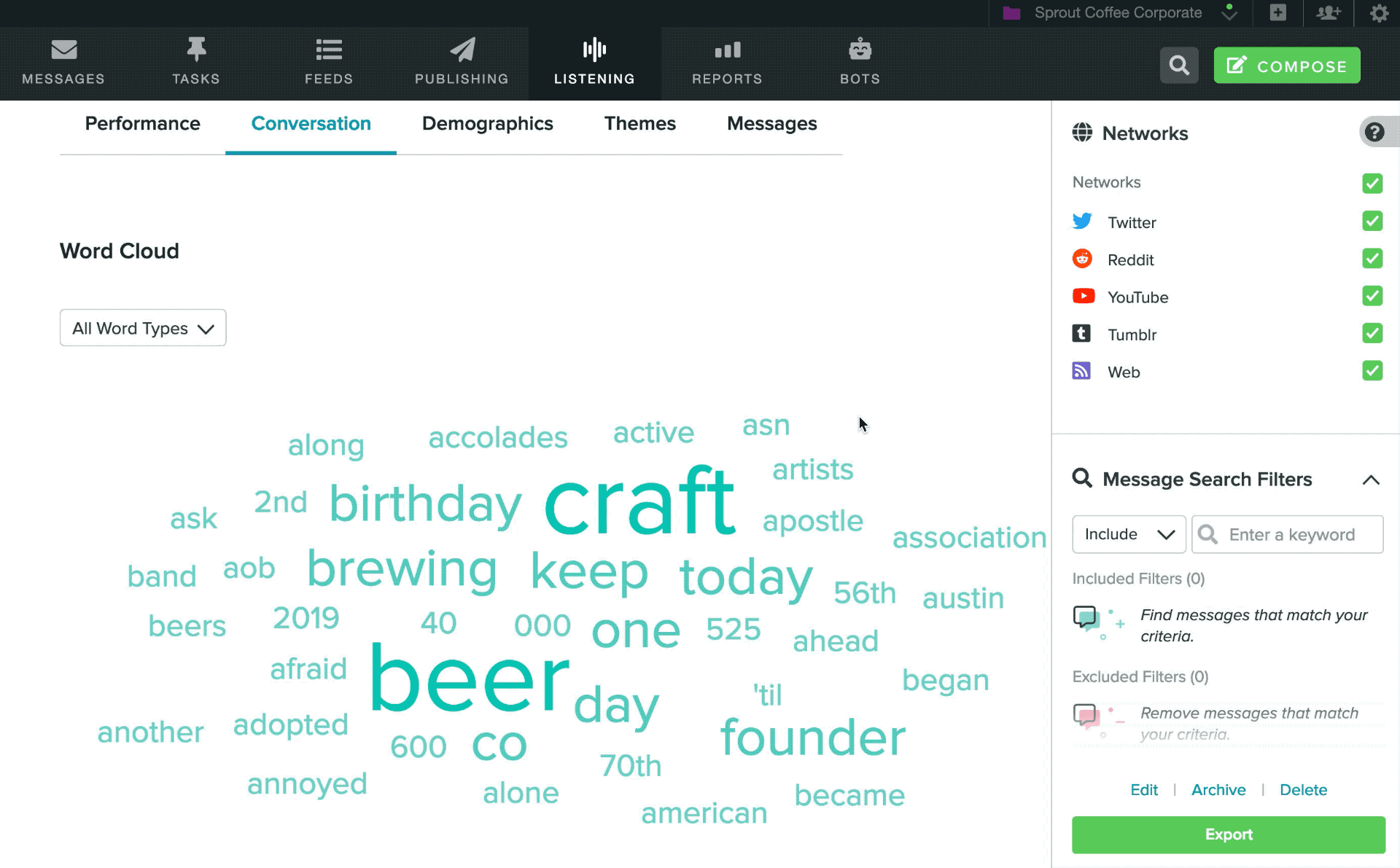This screenshot has width=1400, height=868.
Task: Uncheck the Twitter network checkbox
Action: coord(1372,221)
